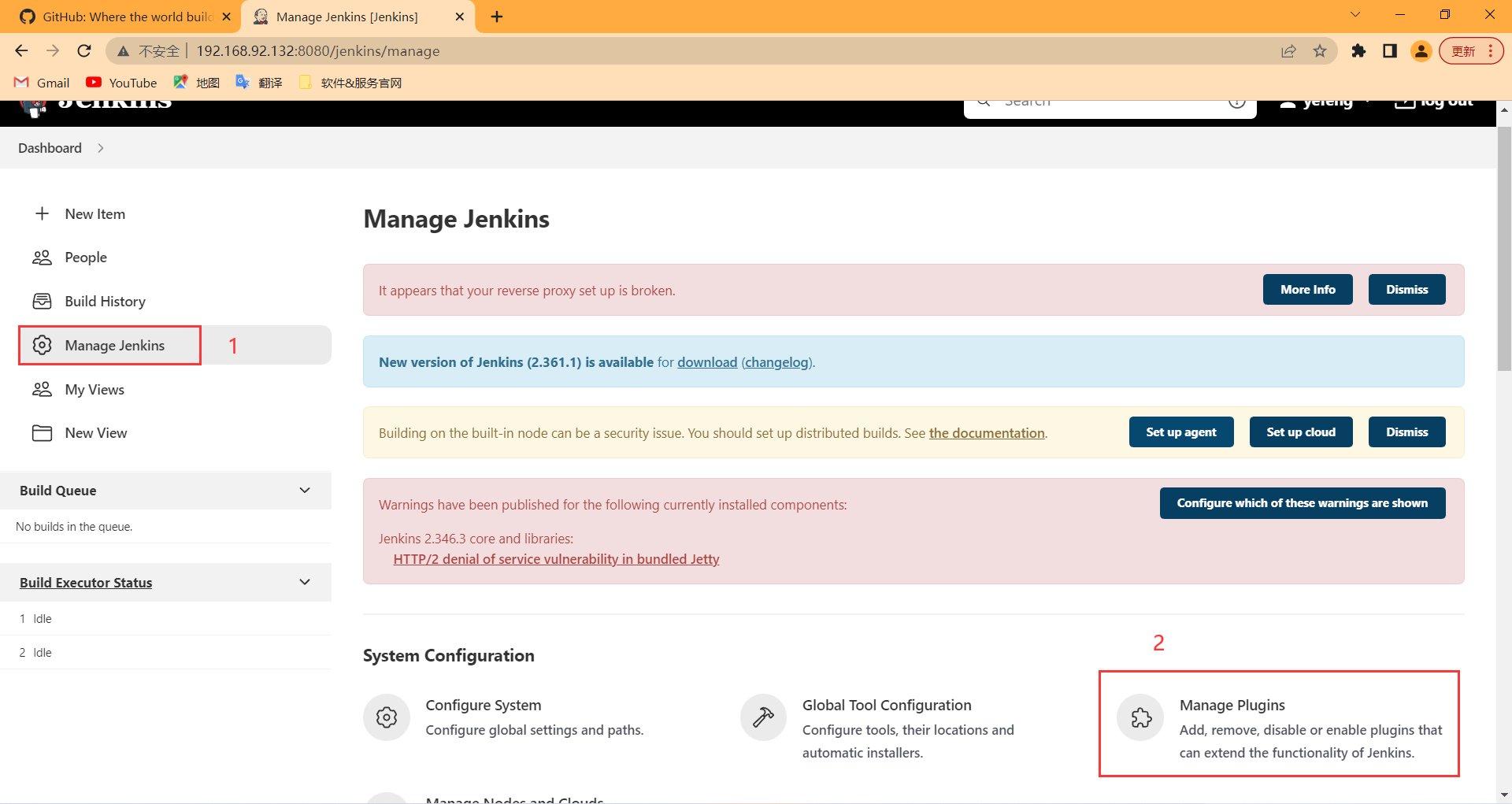Click the New Item plus icon
Viewport: 1512px width, 804px height.
click(x=43, y=213)
